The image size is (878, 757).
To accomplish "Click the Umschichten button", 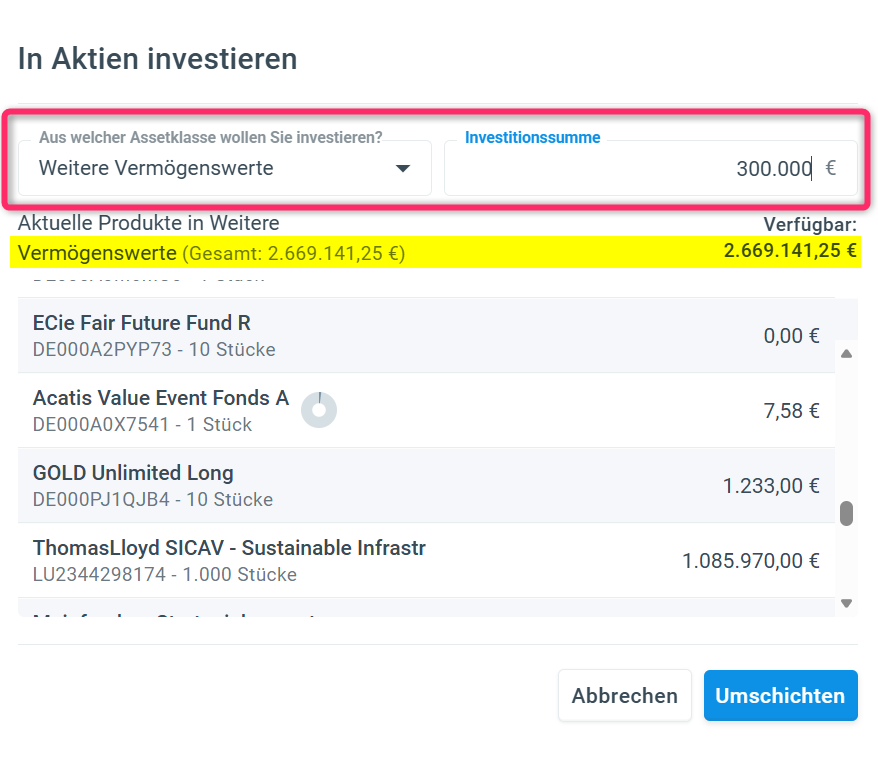I will click(x=781, y=695).
